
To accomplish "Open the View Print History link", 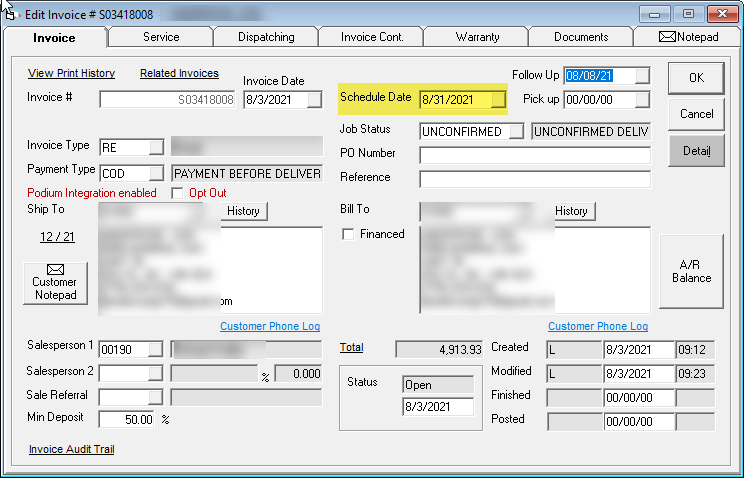I will coord(71,74).
